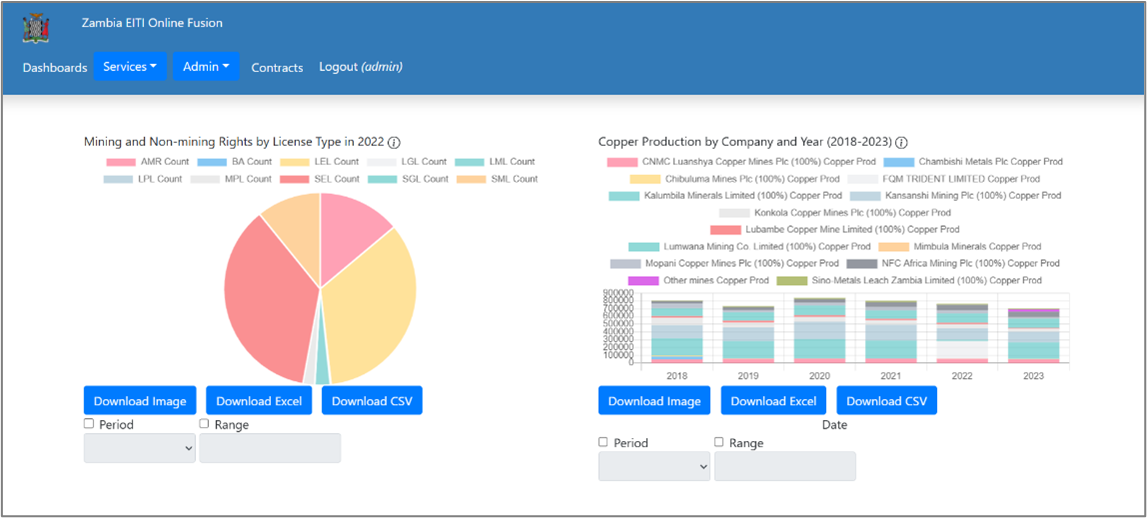1147x518 pixels.
Task: Toggle Konkola Copper Mines legend entry
Action: (x=835, y=213)
